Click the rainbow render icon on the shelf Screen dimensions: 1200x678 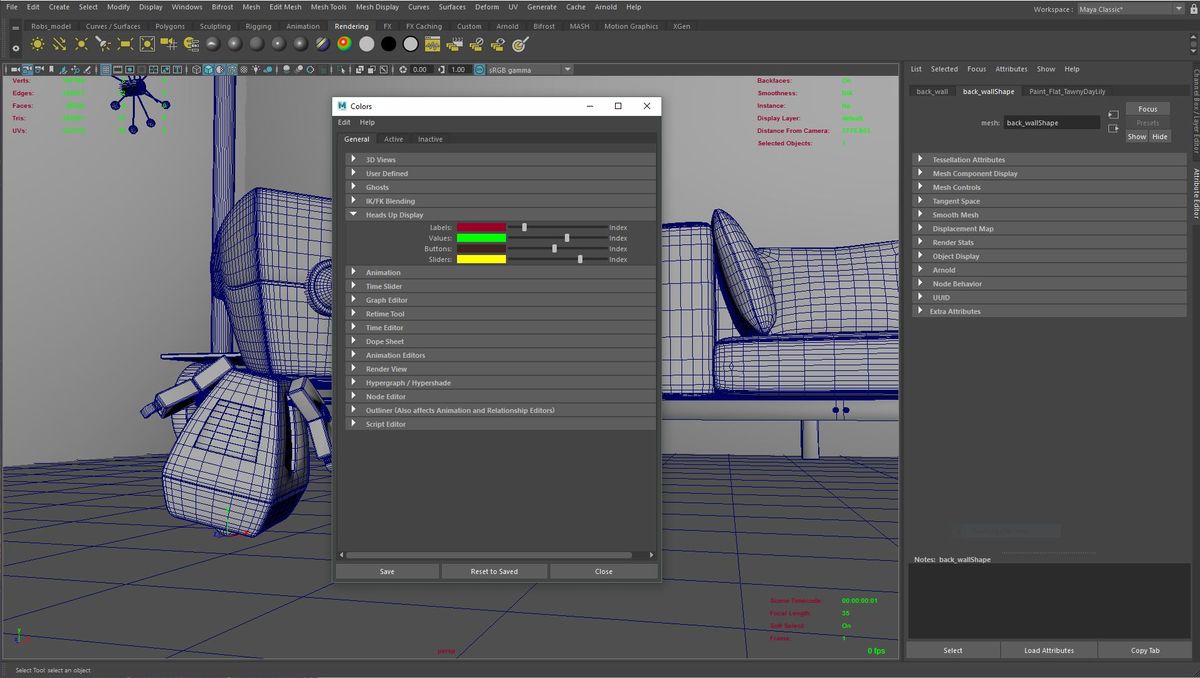344,43
